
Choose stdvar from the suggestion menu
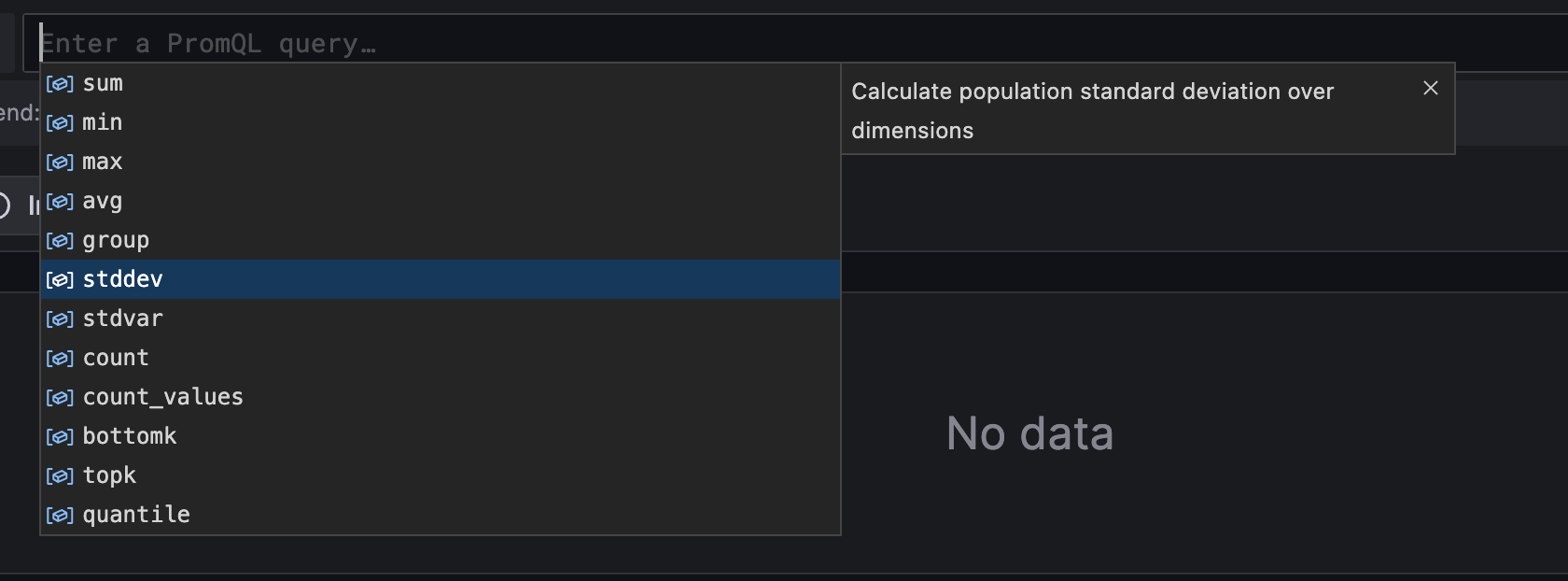click(123, 319)
